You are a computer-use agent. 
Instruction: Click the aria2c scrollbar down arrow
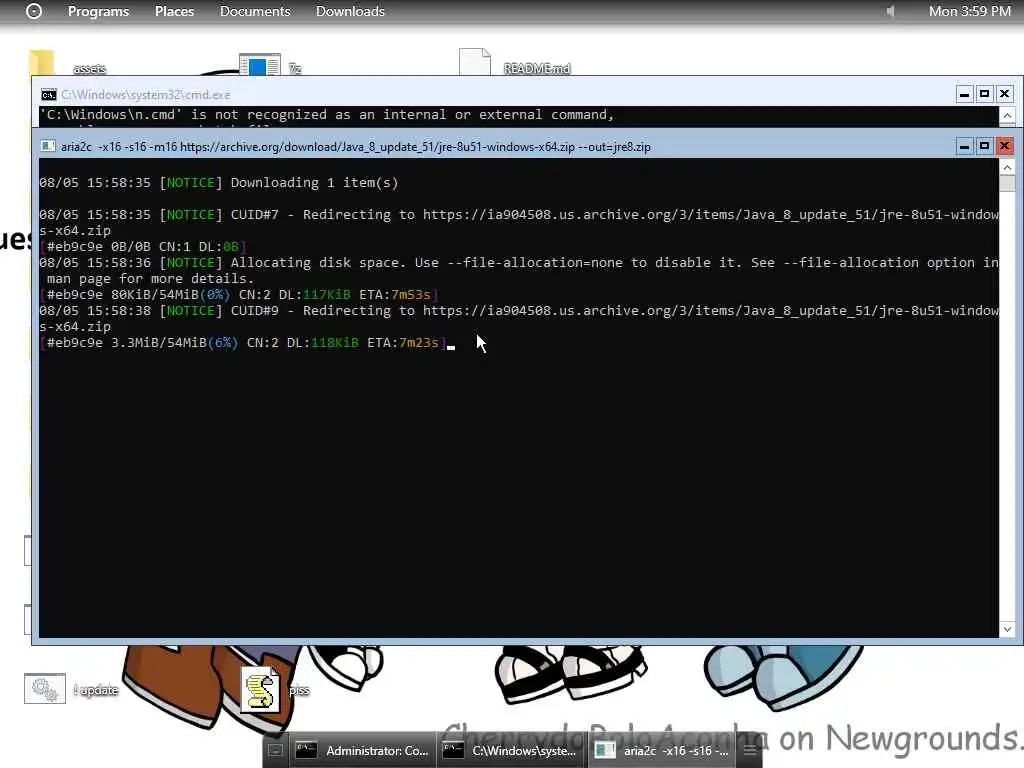point(1007,629)
